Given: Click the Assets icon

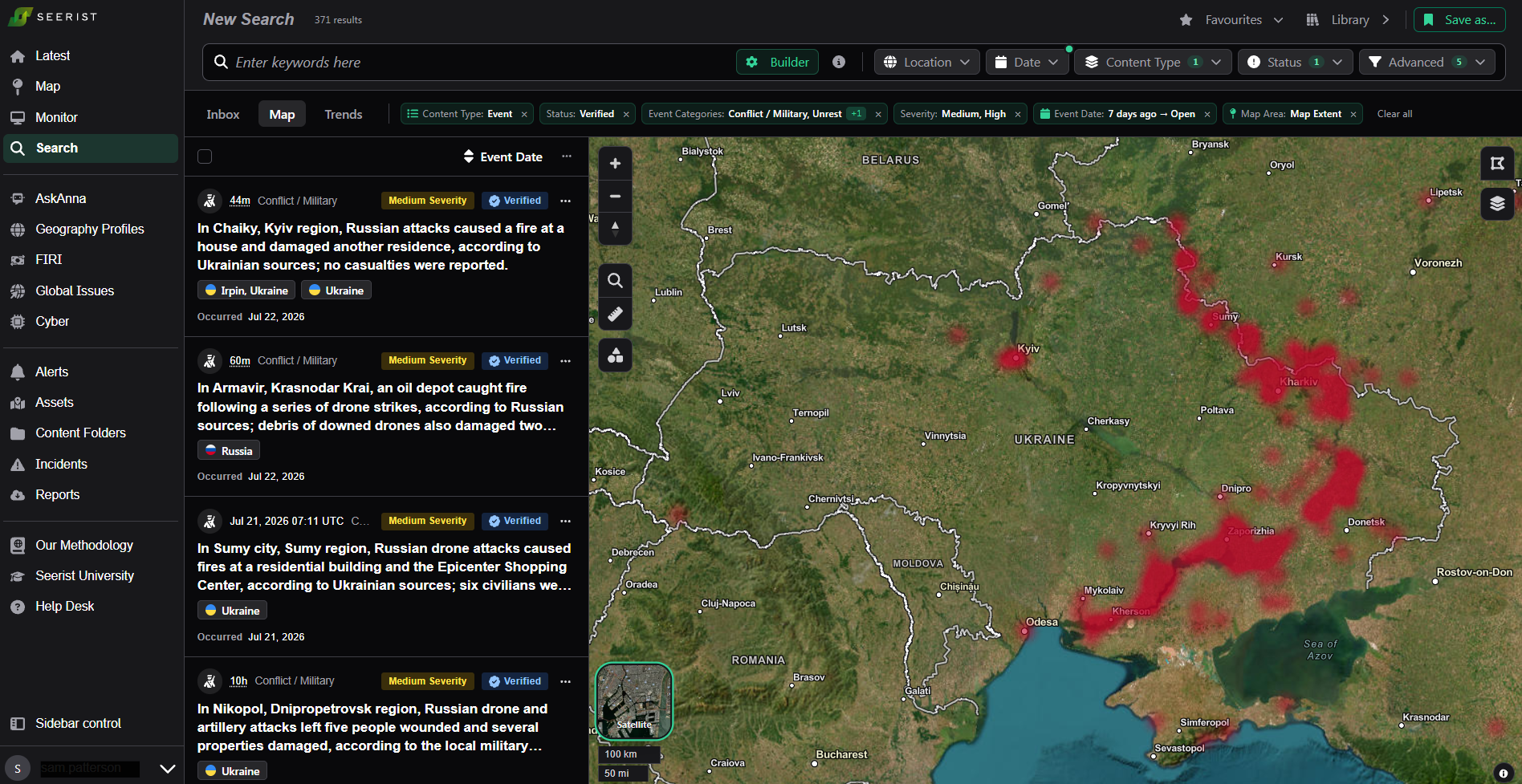Looking at the screenshot, I should pos(18,403).
